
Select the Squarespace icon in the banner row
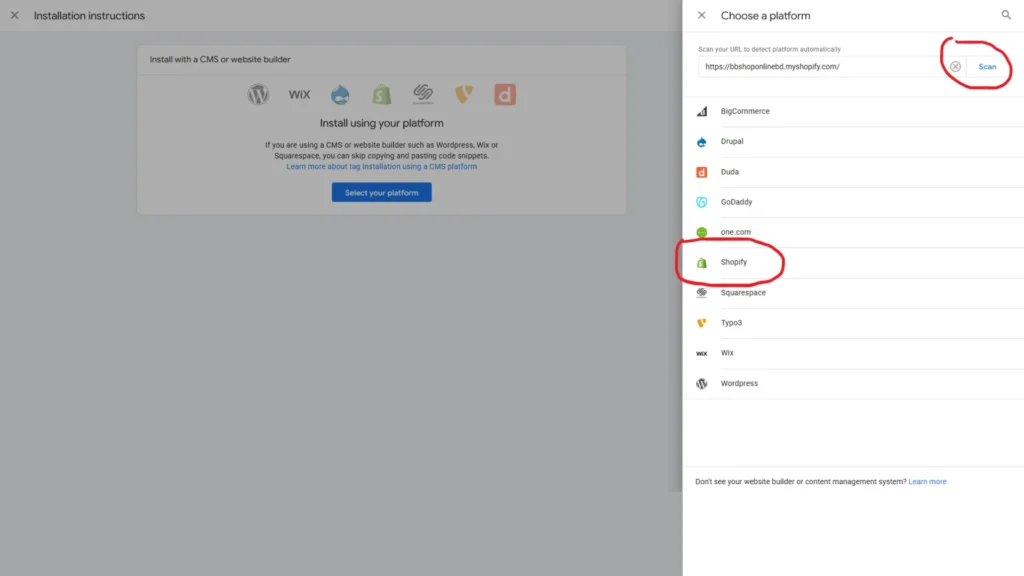422,94
